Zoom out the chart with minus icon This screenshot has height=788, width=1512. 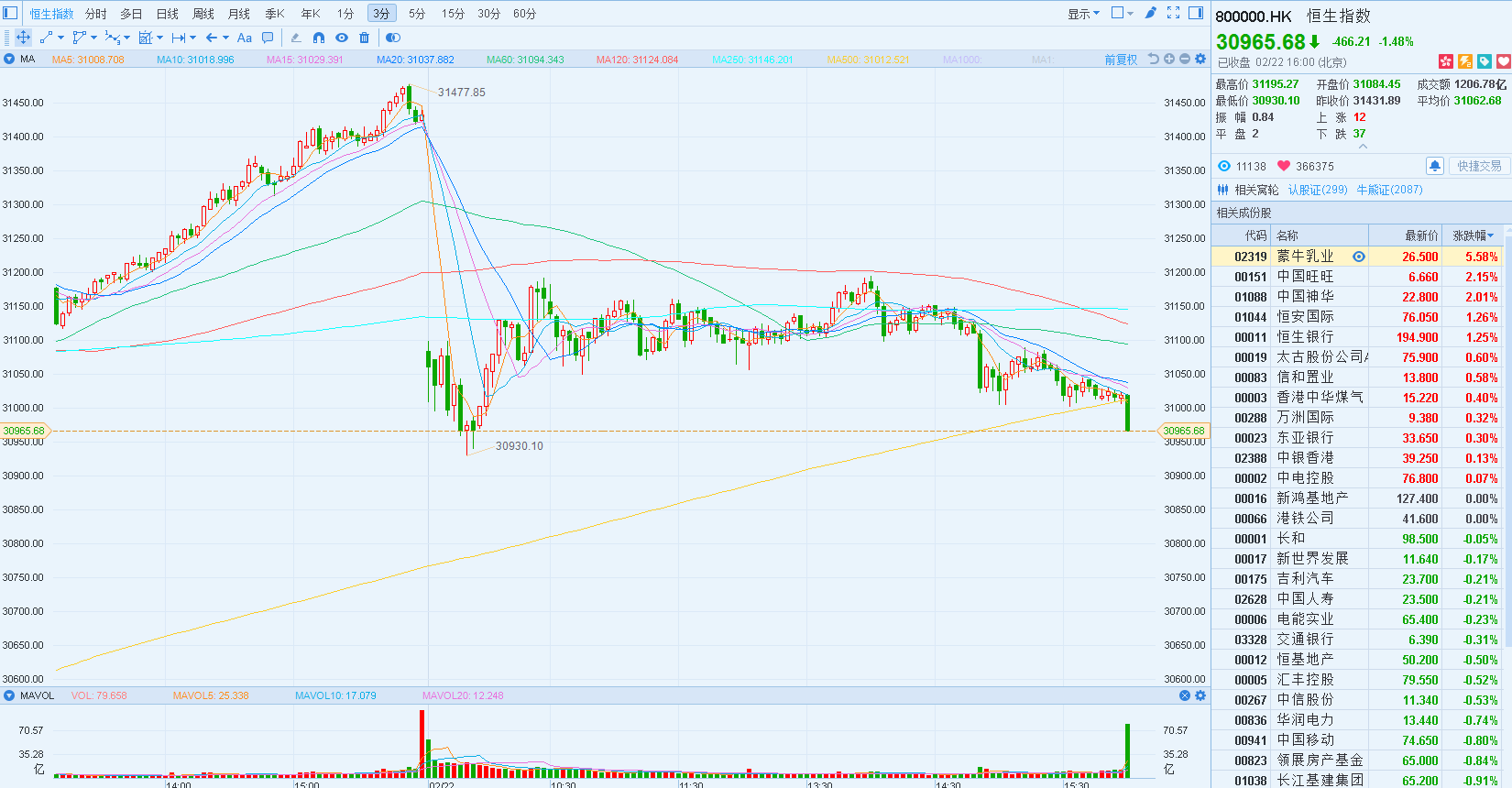point(1185,59)
